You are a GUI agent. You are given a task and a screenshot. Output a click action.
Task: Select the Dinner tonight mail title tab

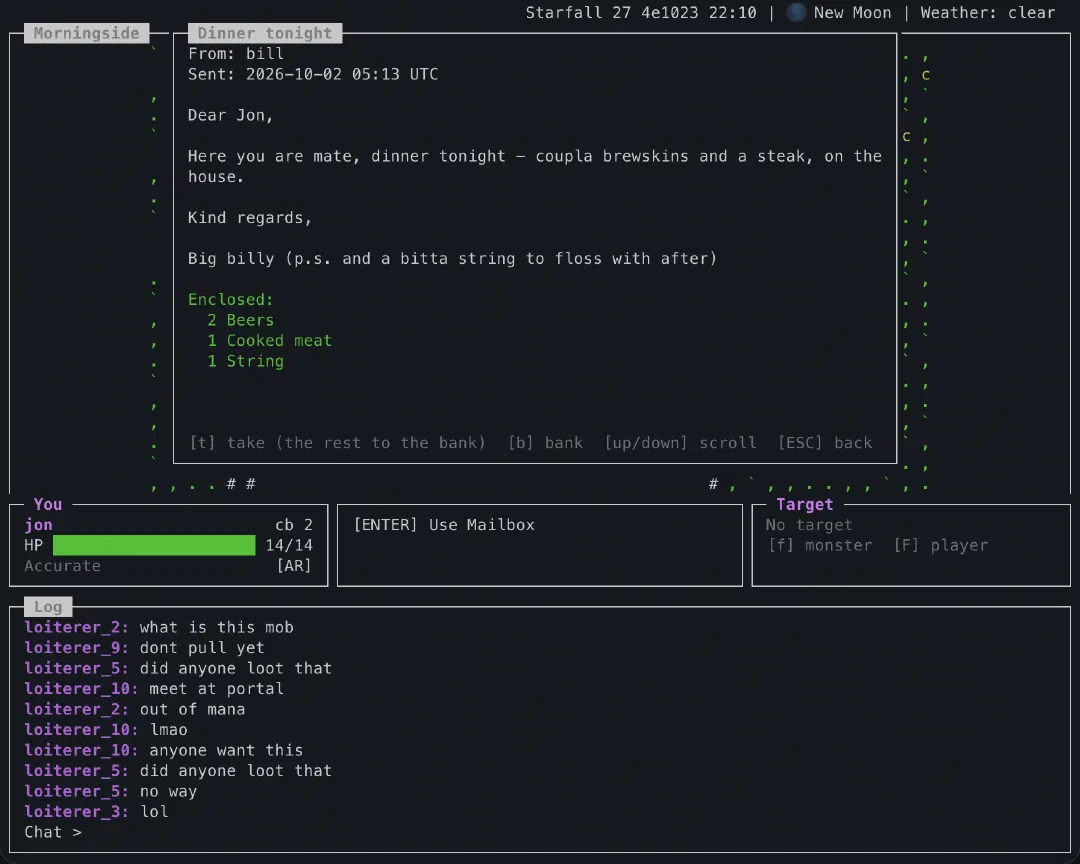(265, 33)
